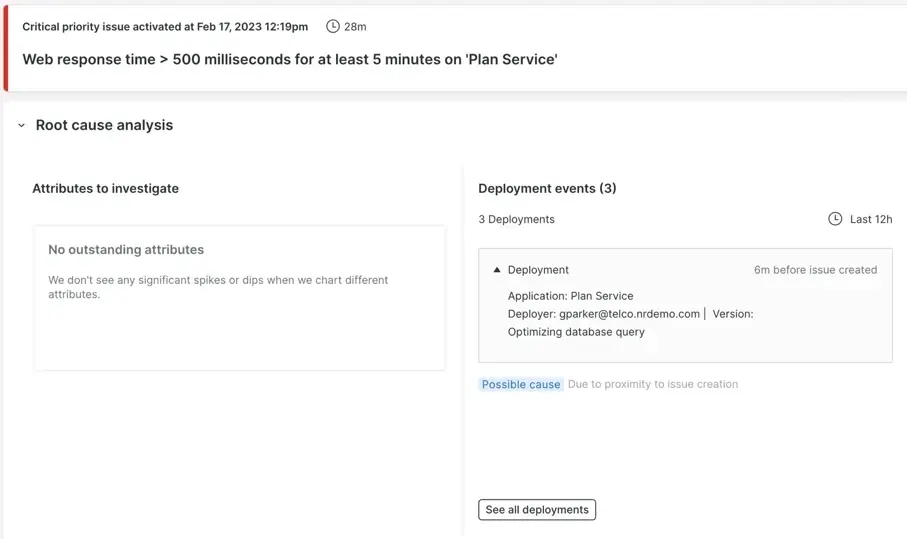Click the See all deployments button
Image resolution: width=907 pixels, height=539 pixels.
(x=537, y=510)
